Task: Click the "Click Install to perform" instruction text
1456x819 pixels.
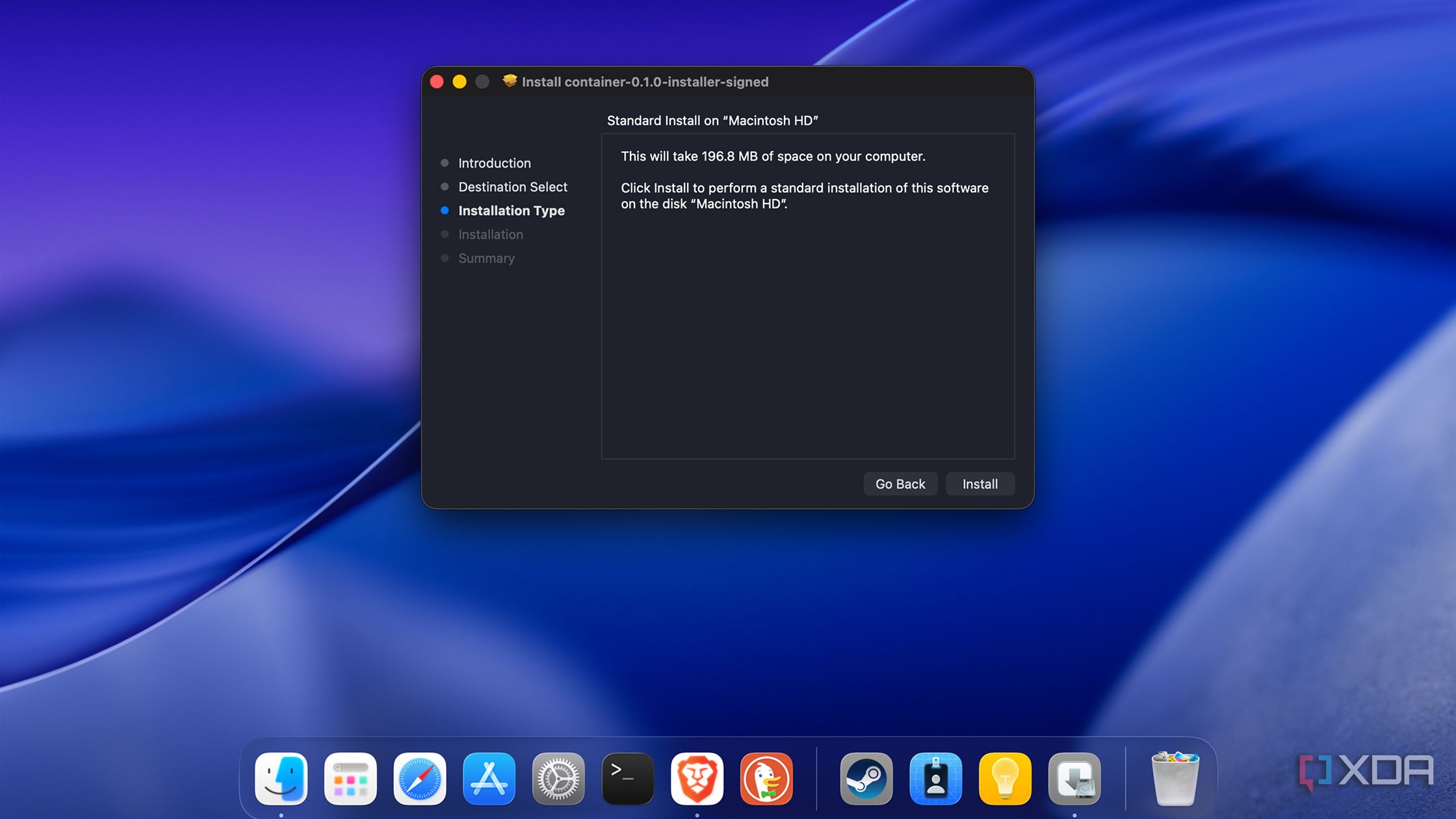Action: 805,196
